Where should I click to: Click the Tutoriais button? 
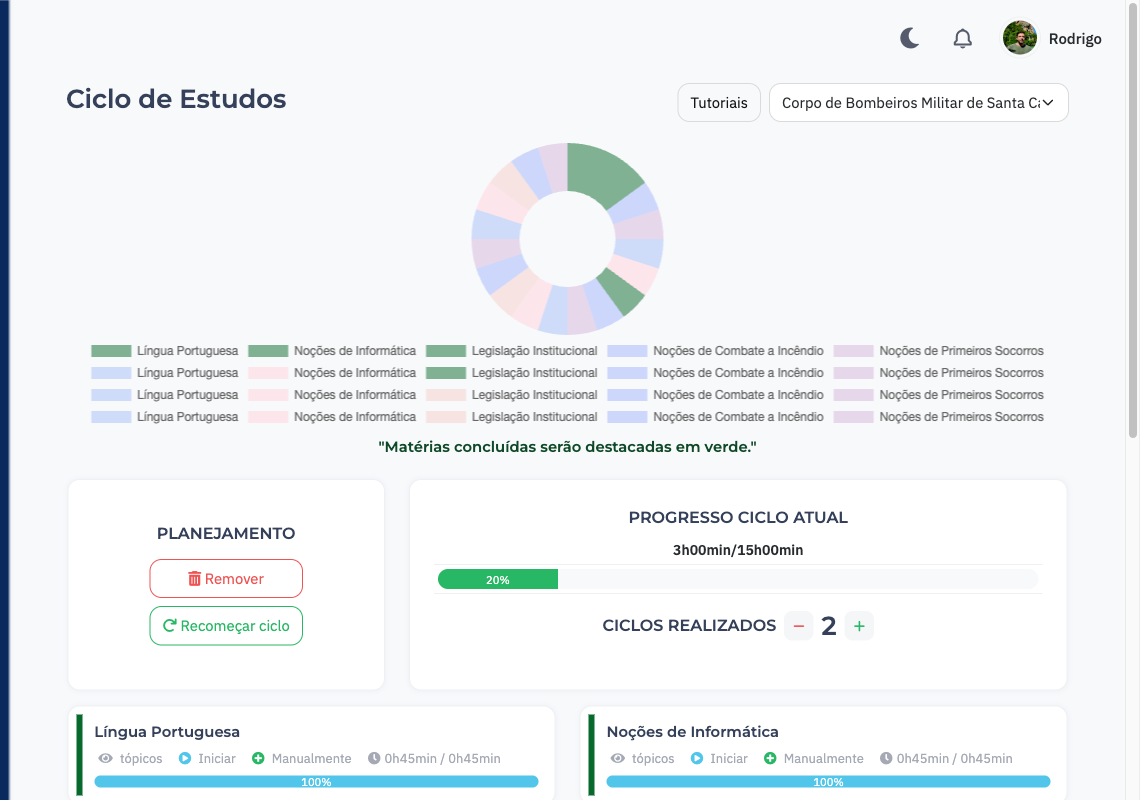(719, 103)
